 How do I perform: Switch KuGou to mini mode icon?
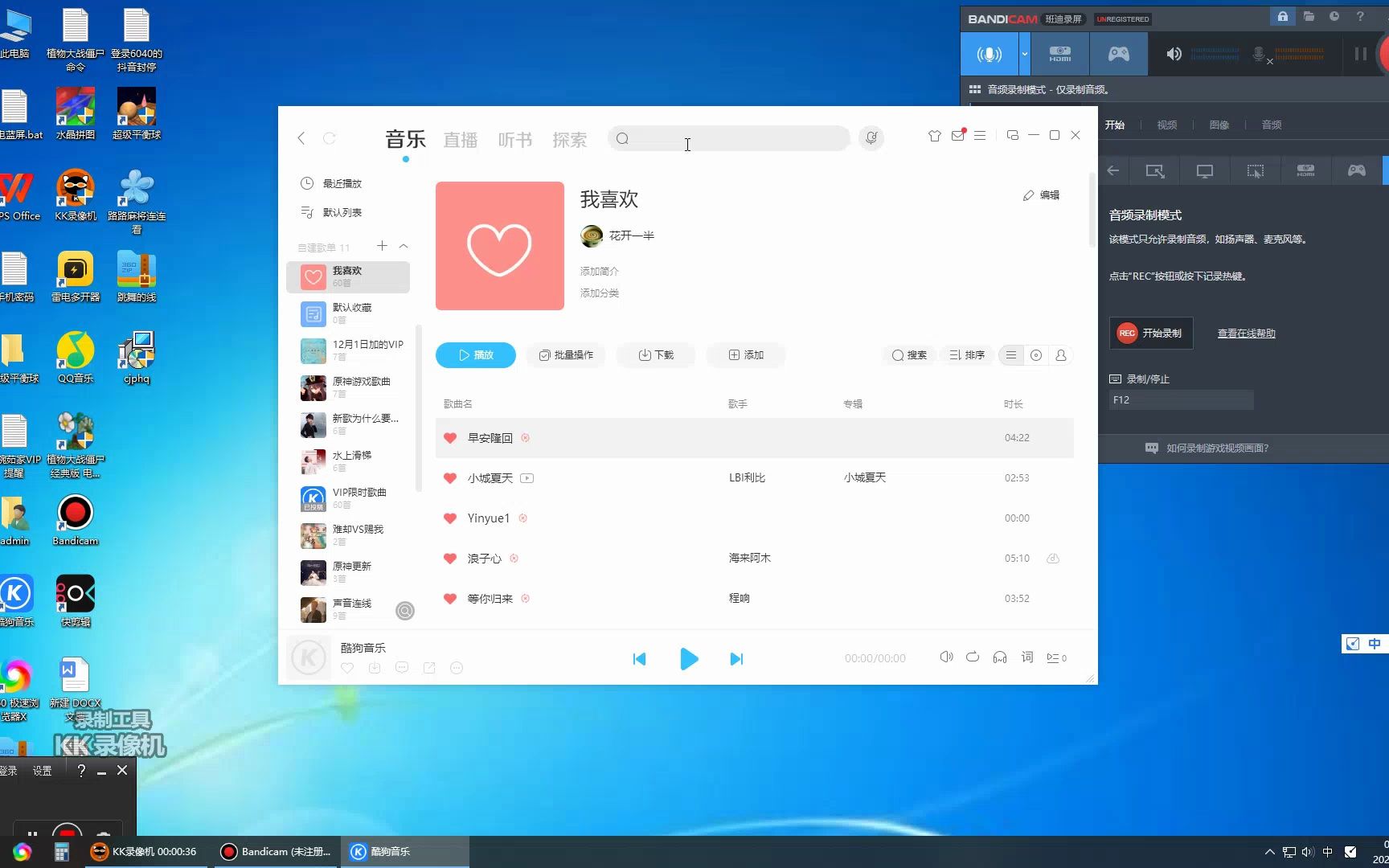[x=1012, y=135]
